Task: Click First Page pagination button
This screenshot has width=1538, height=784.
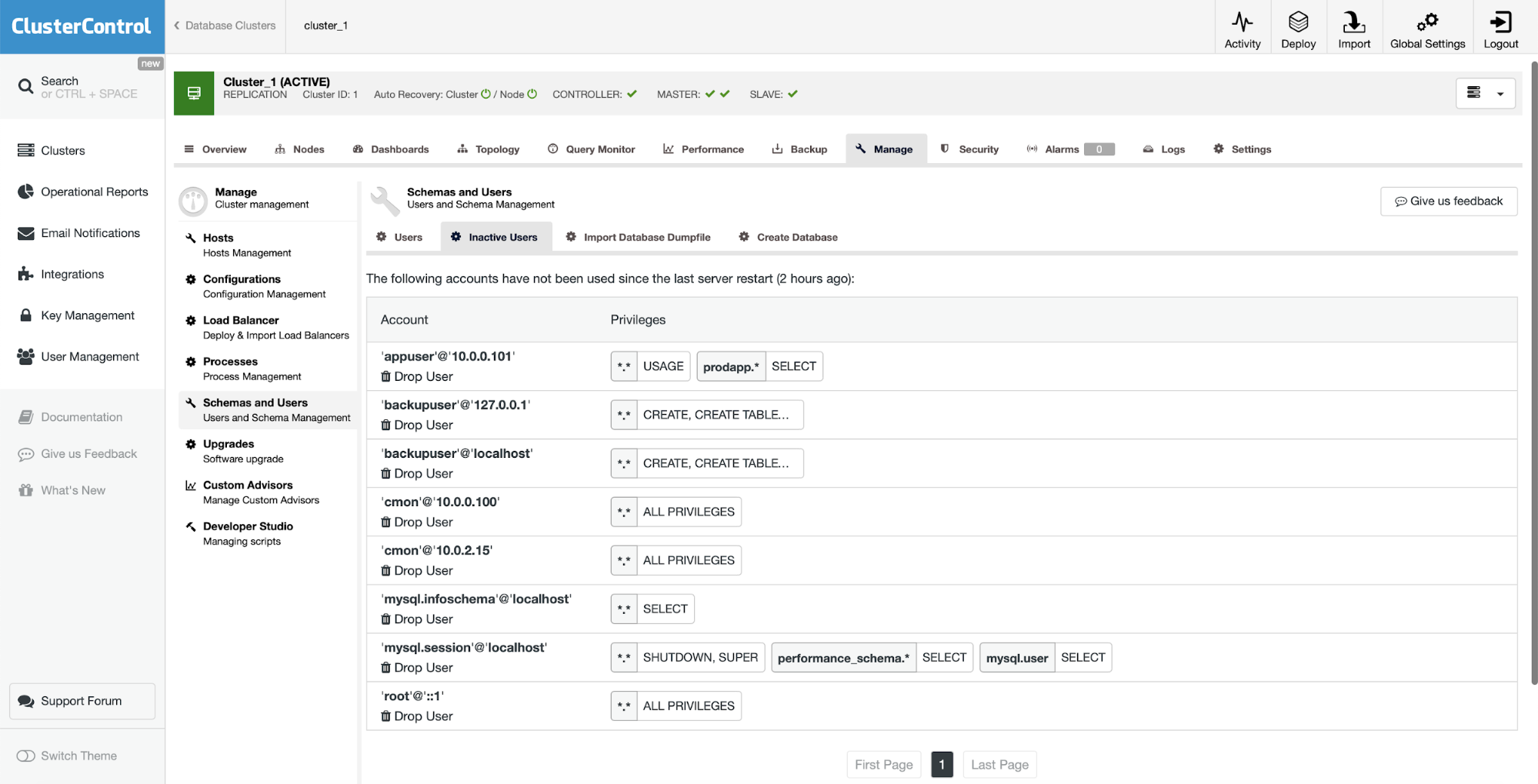Action: coord(883,764)
